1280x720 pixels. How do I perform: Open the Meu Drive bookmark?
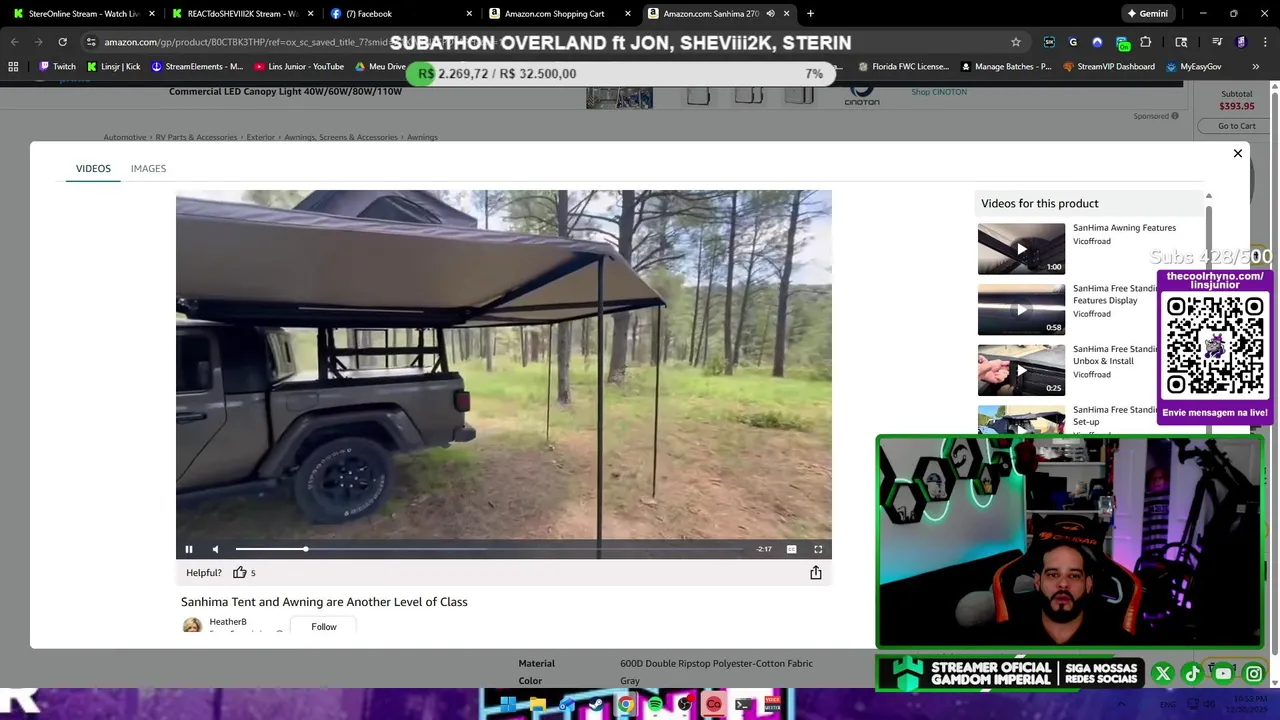[381, 67]
